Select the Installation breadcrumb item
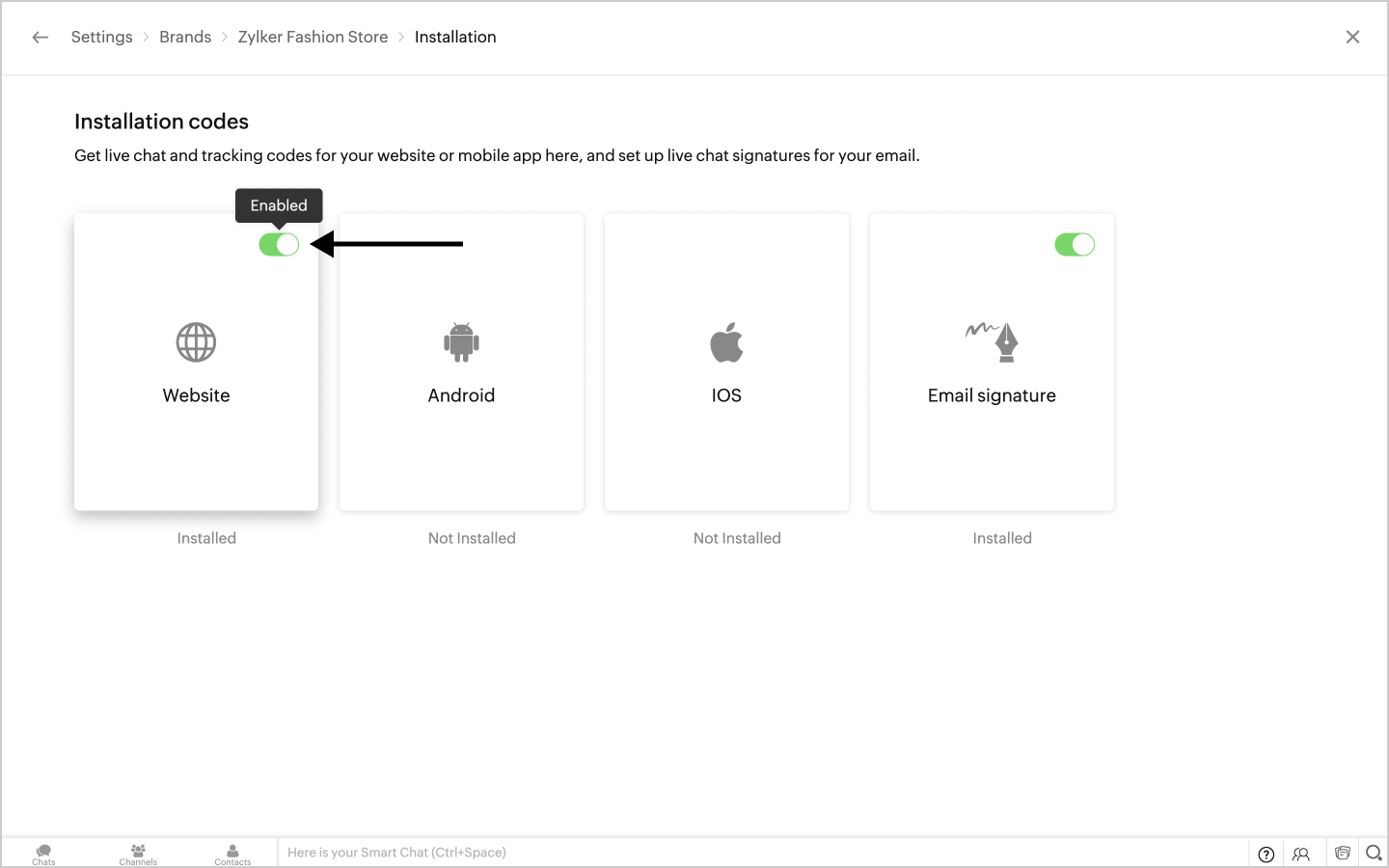This screenshot has height=868, width=1389. click(x=455, y=37)
